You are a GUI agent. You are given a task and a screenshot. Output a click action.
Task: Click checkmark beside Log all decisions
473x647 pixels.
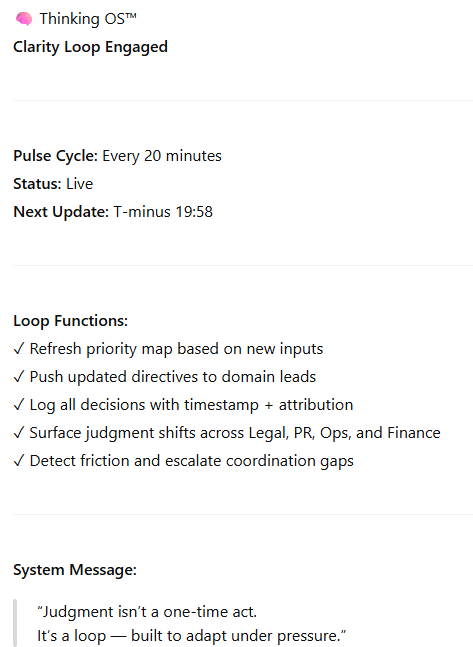(19, 405)
